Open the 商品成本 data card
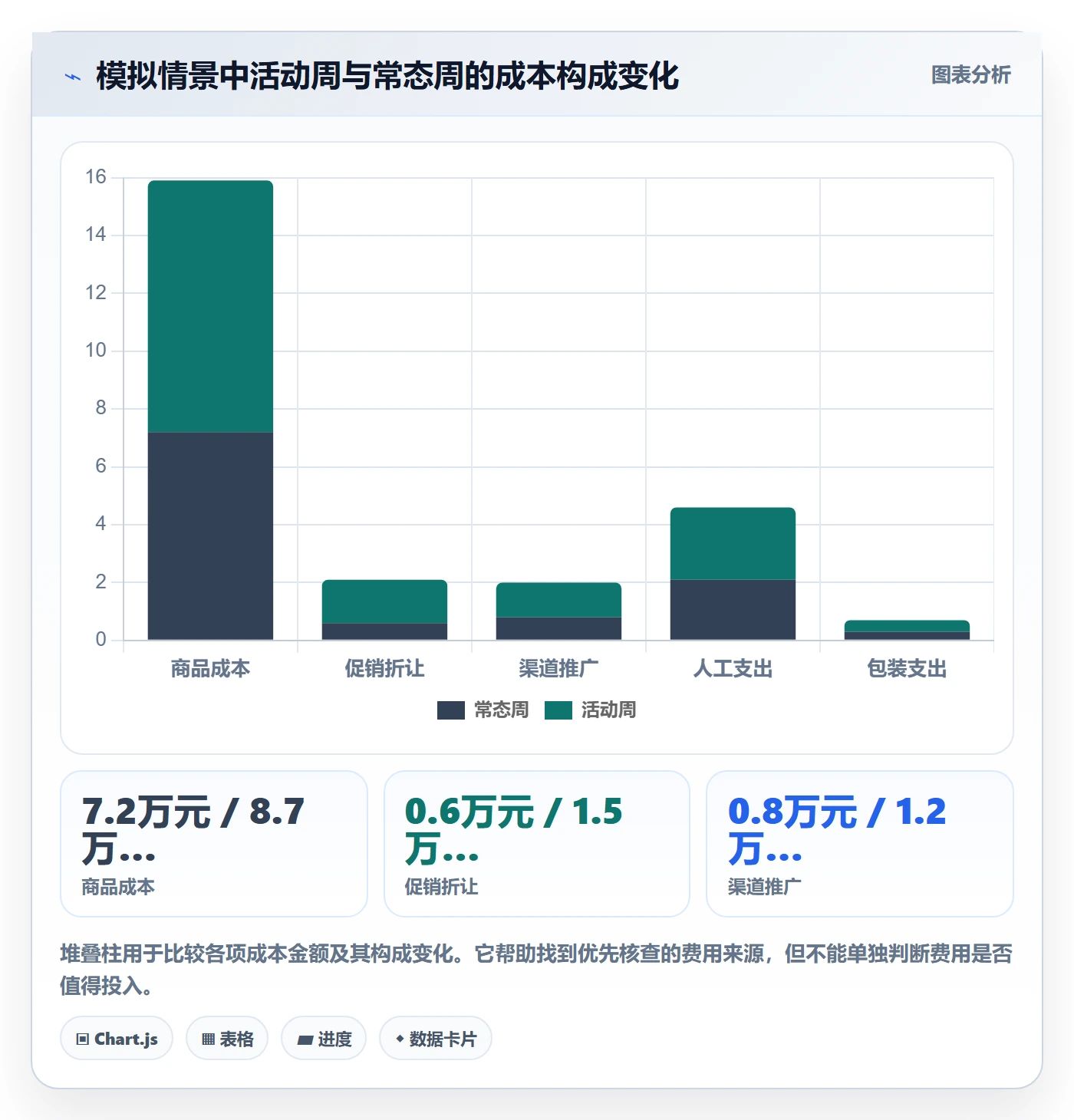The image size is (1074, 1120). click(214, 844)
